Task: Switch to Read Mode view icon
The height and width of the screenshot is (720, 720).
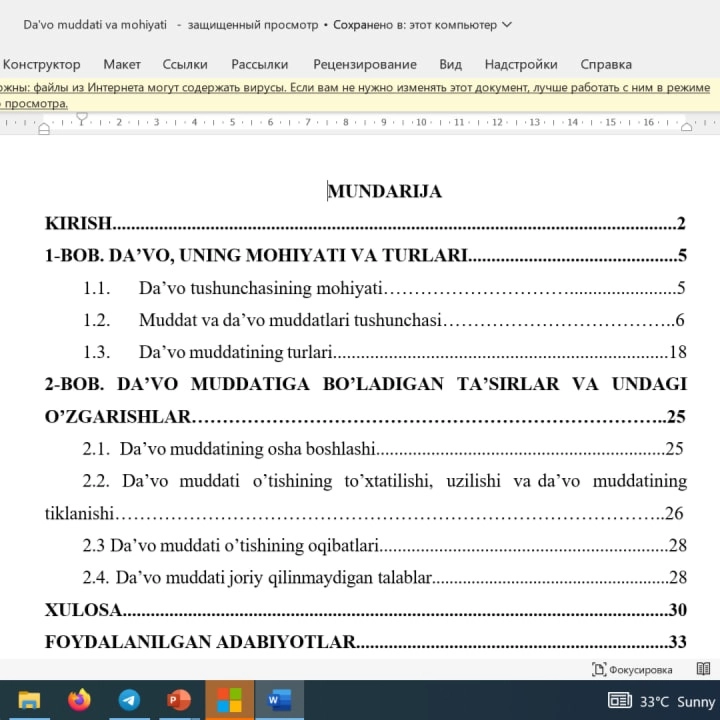Action: click(x=703, y=669)
